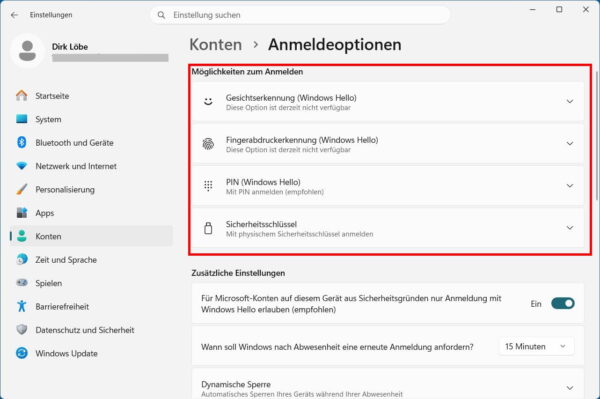Click 'Mit PIN anmelden (empfohlen)' text
Screen dimensions: 600x399
pos(275,192)
